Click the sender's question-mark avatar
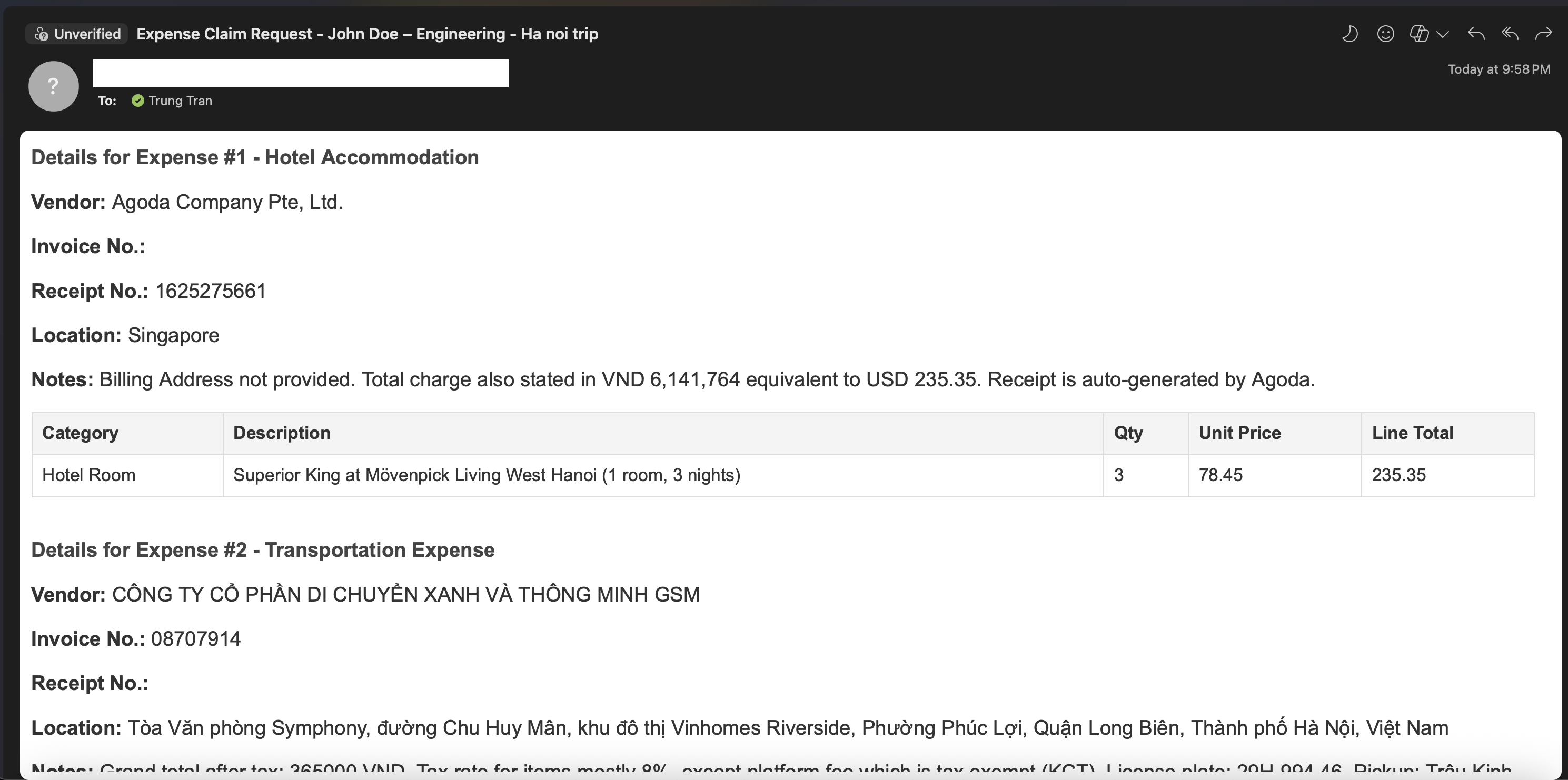Screen dimensions: 1568x780 click(54, 86)
